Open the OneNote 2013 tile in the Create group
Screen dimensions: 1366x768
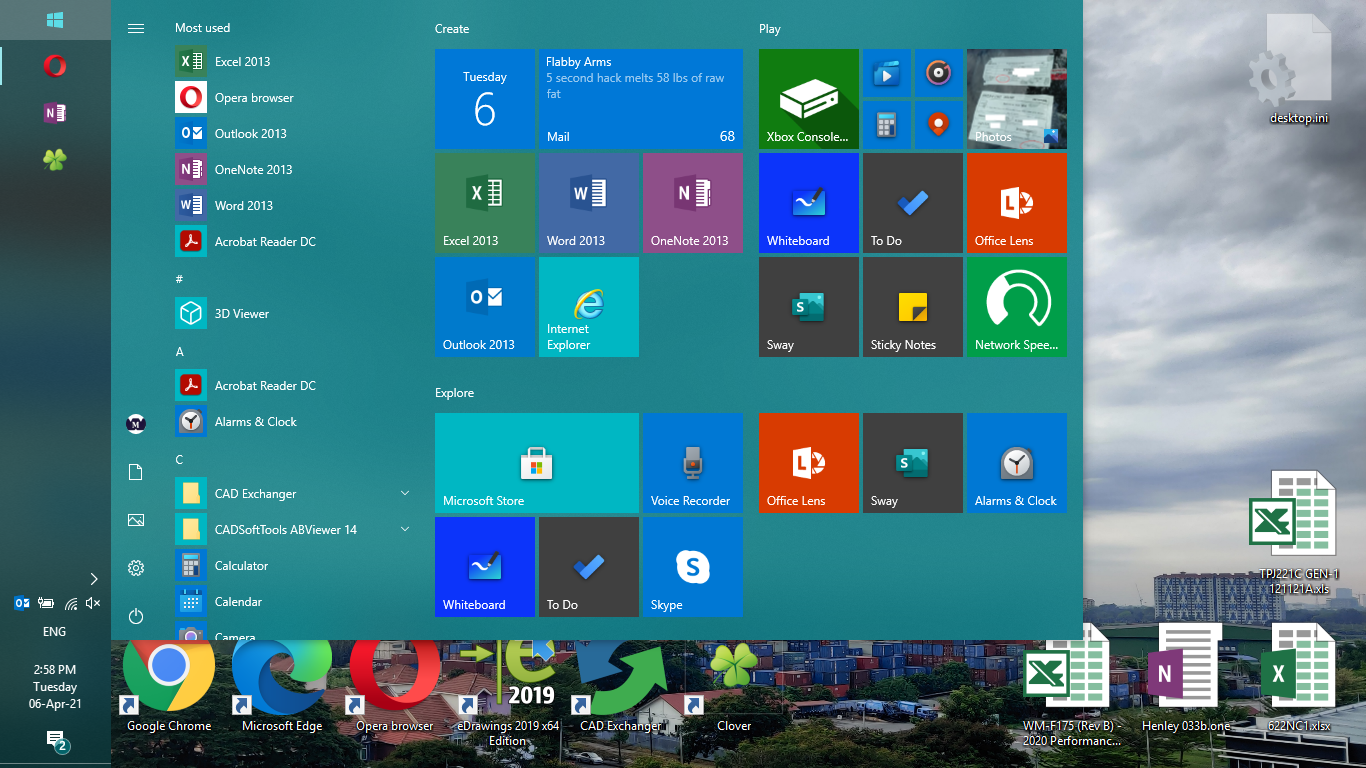[693, 203]
